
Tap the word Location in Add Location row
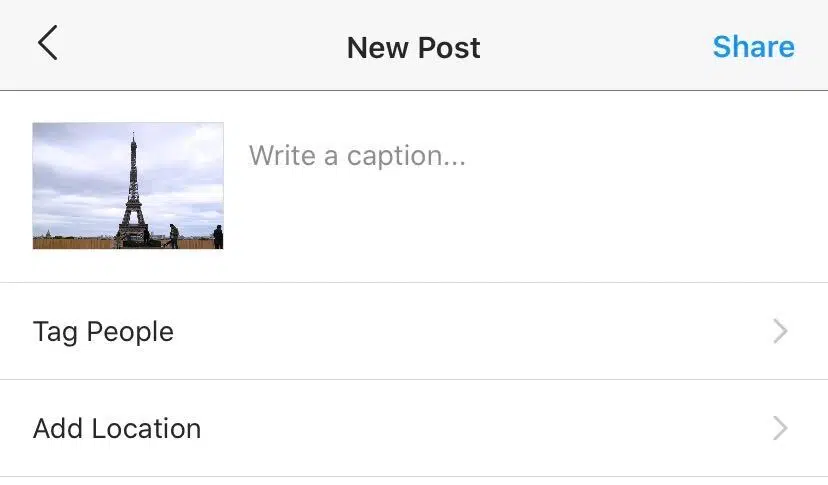tap(146, 428)
